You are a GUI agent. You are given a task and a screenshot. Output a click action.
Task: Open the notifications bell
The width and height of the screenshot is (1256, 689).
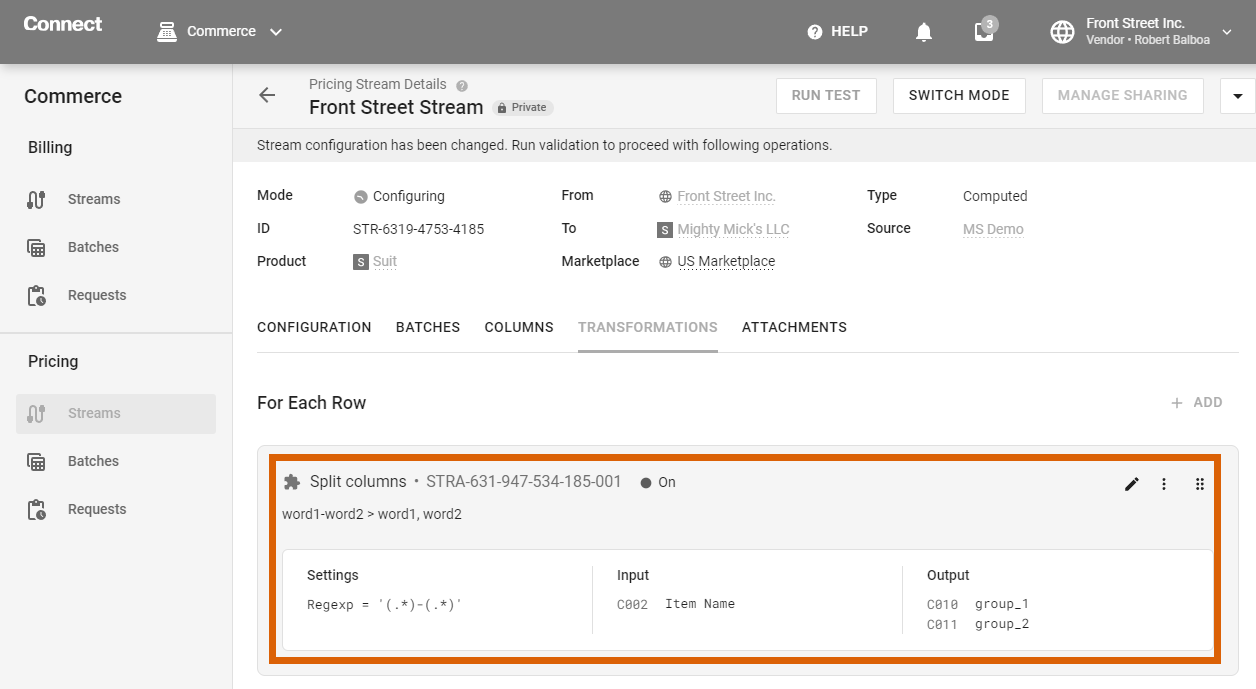(924, 32)
